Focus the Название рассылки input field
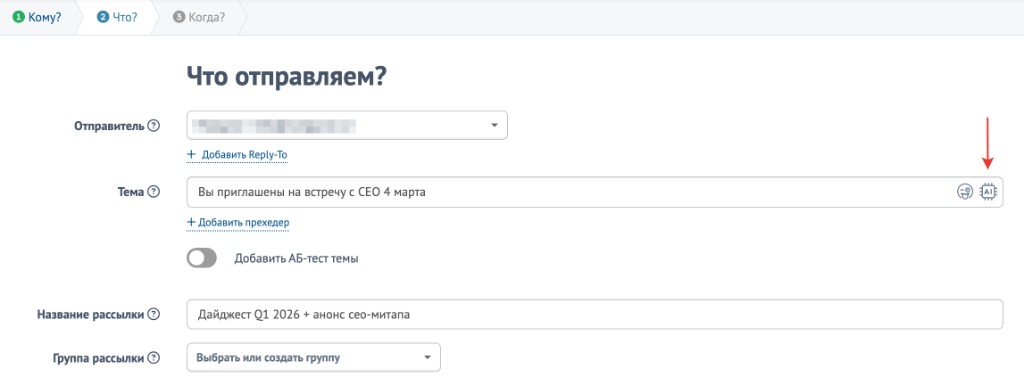This screenshot has width=1024, height=385. (x=594, y=315)
